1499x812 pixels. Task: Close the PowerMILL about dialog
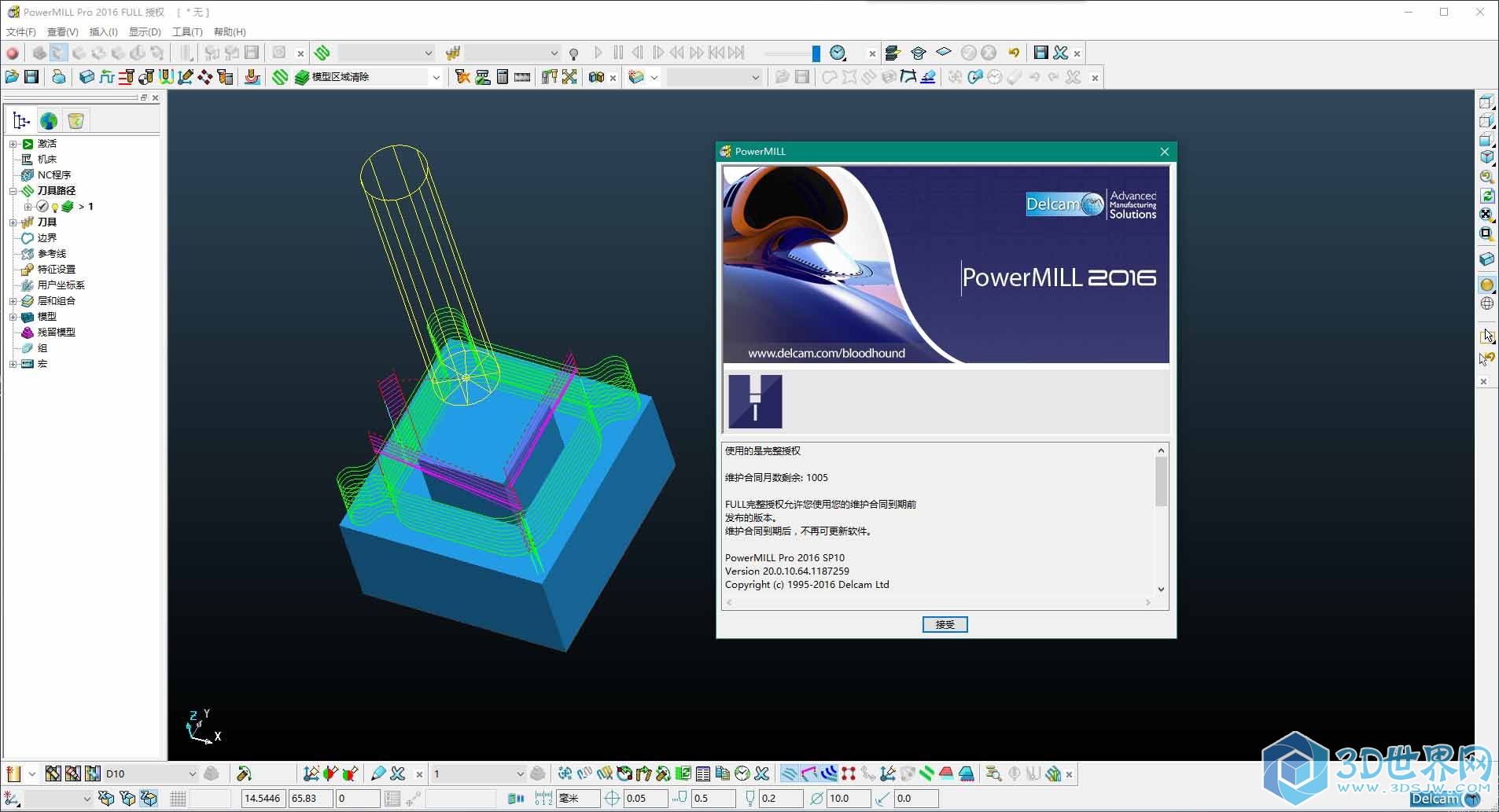(1164, 152)
